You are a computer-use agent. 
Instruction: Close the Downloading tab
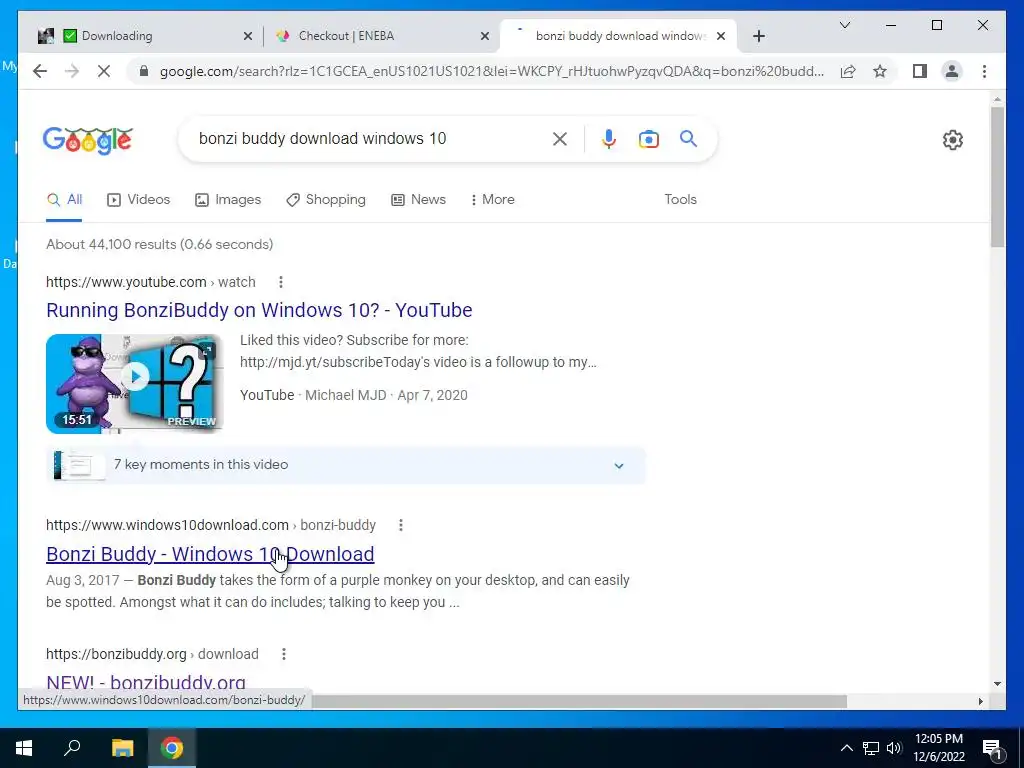click(248, 36)
